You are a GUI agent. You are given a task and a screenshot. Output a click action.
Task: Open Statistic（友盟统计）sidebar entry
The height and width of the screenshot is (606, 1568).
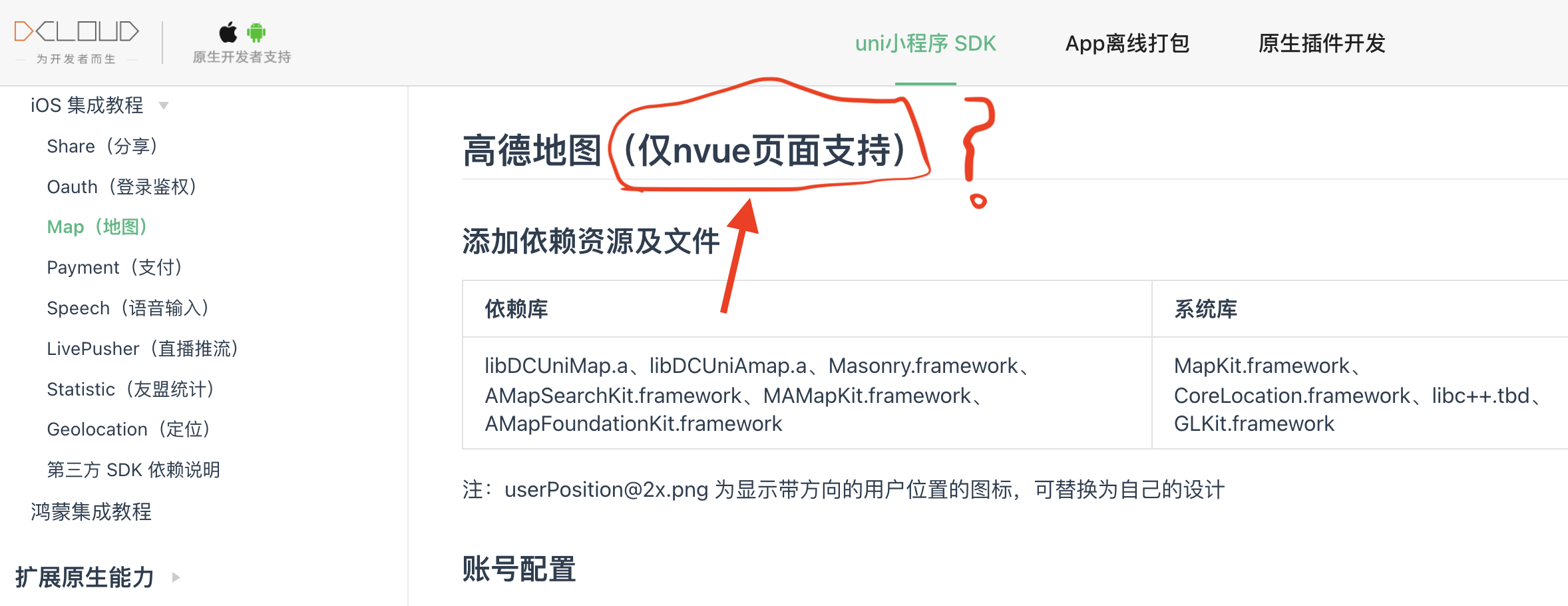coord(130,389)
